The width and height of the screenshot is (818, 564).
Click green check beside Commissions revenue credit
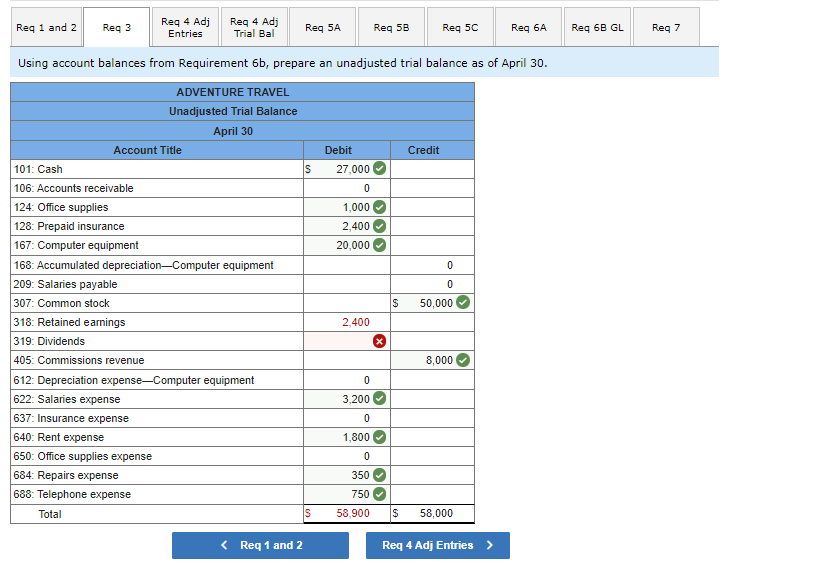463,359
